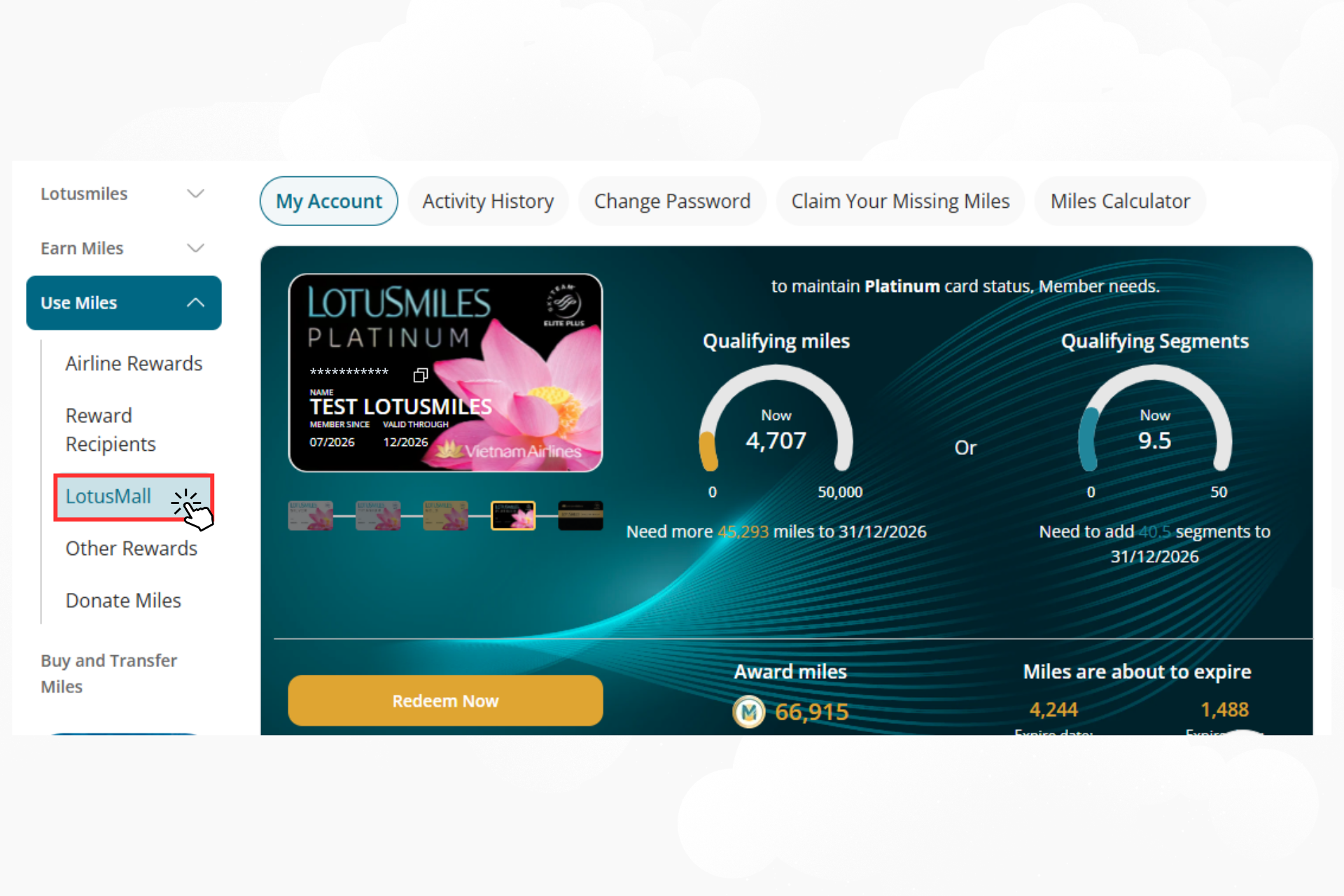Viewport: 1344px width, 896px height.
Task: Select the first card tier thumbnail
Action: (310, 516)
